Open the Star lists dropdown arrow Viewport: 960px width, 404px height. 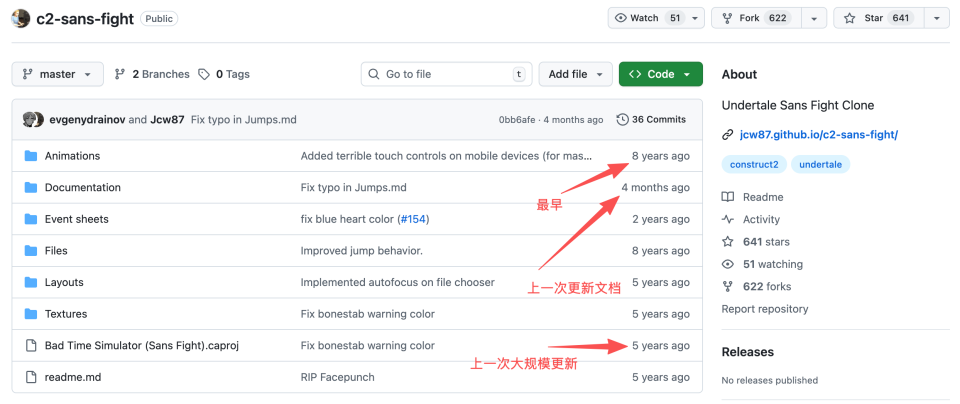[936, 18]
